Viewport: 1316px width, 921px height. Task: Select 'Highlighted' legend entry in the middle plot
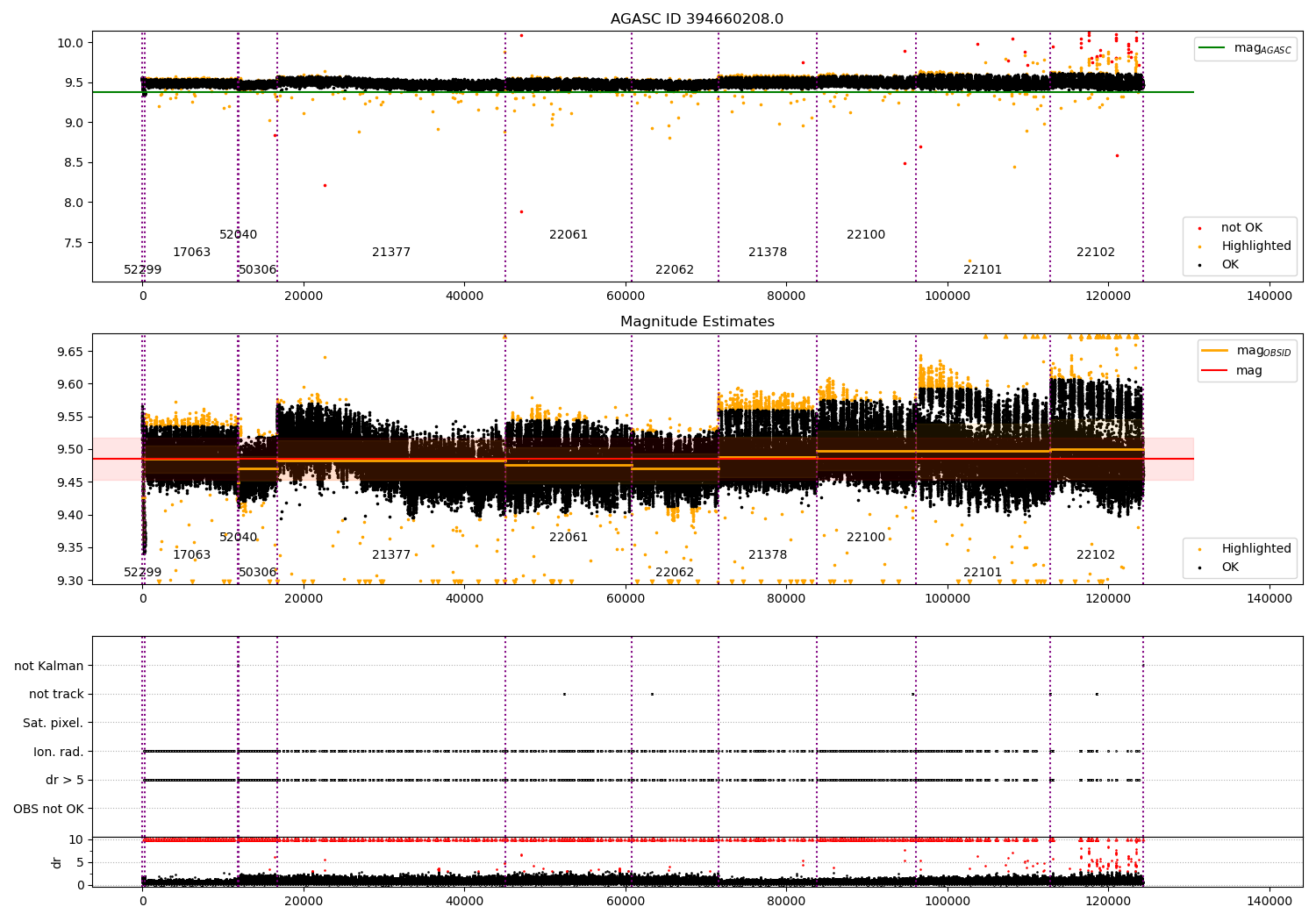pos(1255,548)
